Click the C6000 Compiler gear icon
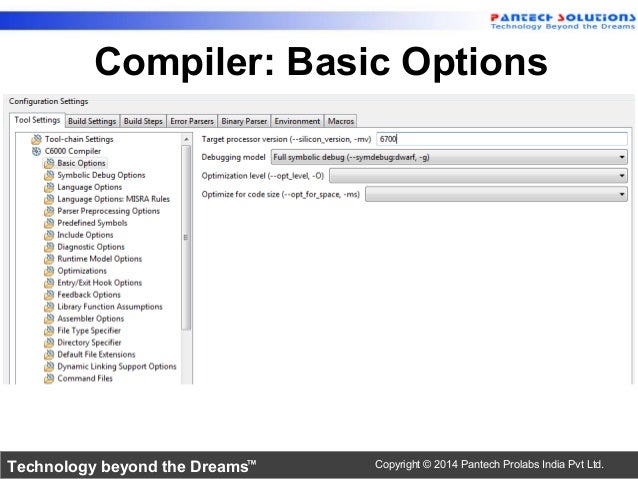 36,151
